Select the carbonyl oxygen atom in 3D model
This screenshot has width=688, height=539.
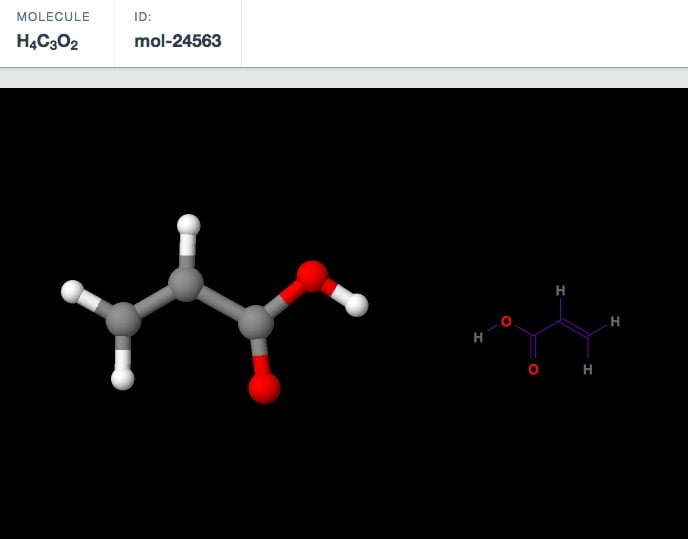264,387
